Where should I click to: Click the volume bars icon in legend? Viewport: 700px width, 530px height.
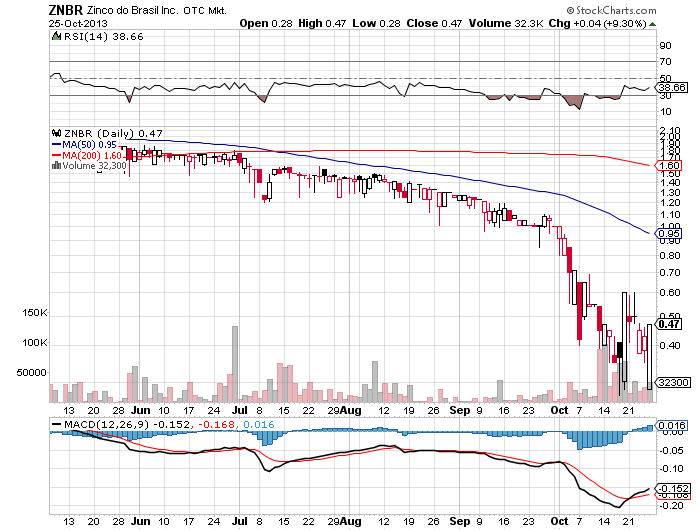tap(56, 166)
